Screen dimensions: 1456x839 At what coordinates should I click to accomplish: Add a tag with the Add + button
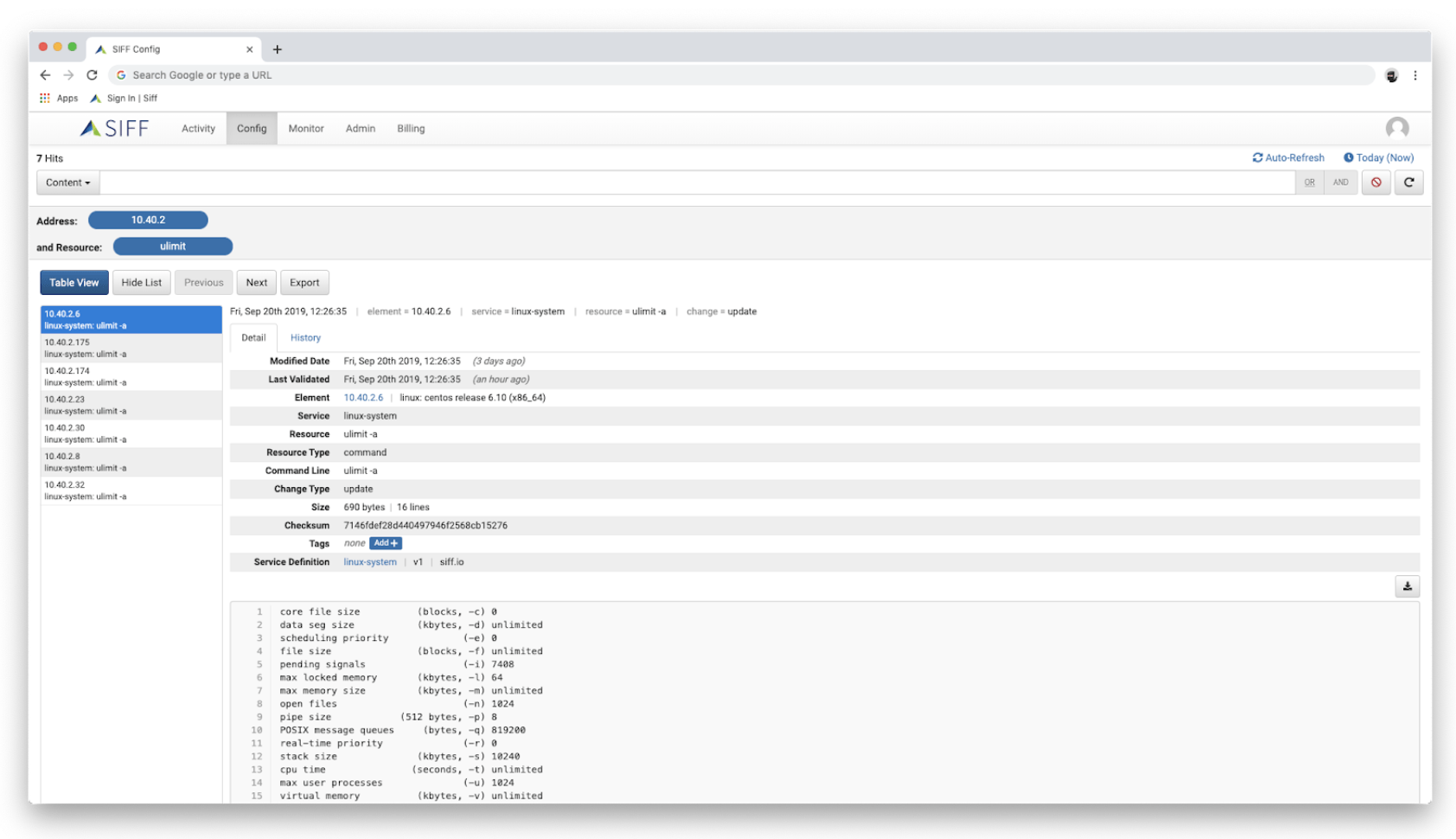point(386,543)
